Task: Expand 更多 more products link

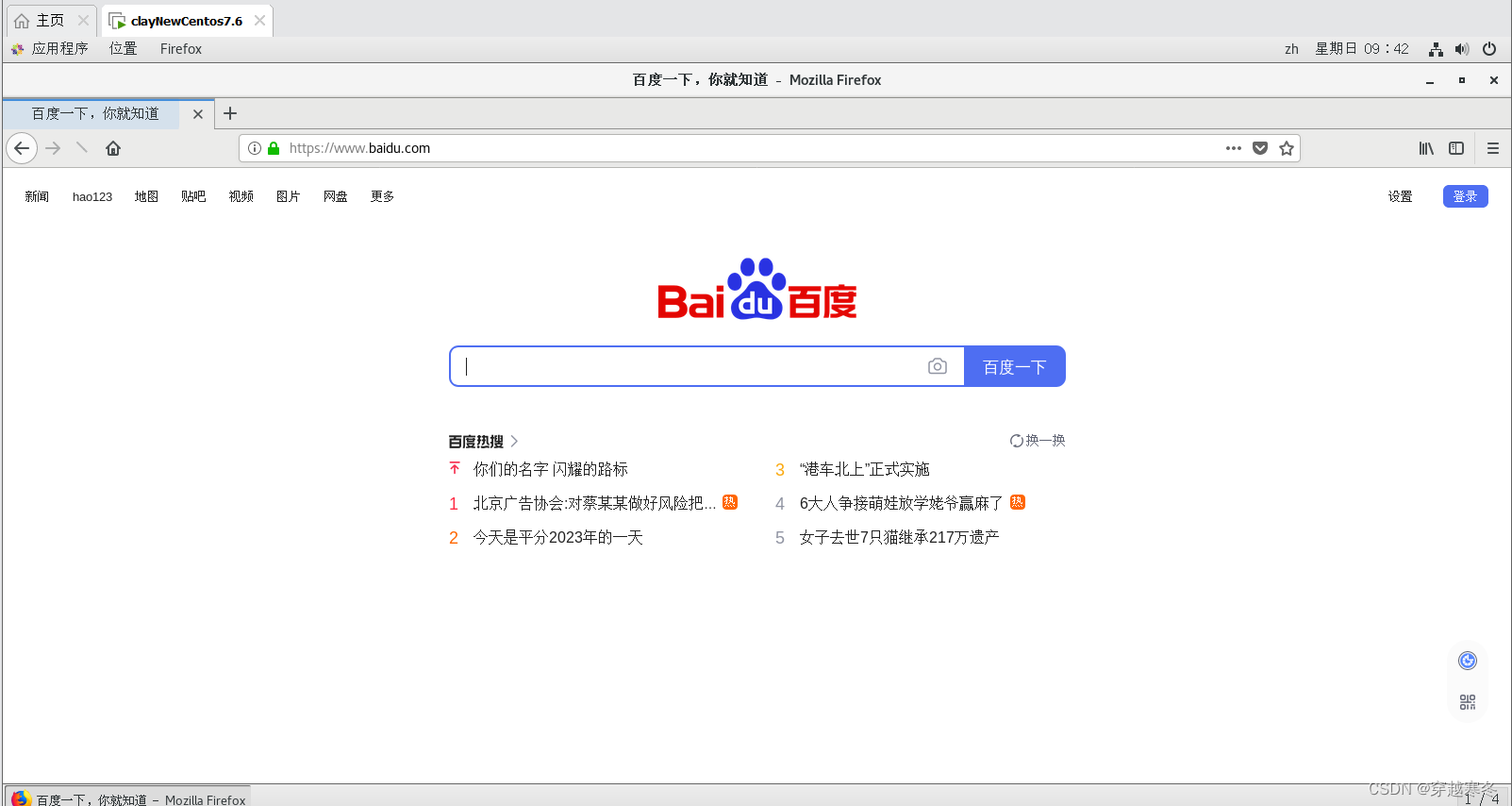Action: pos(382,196)
